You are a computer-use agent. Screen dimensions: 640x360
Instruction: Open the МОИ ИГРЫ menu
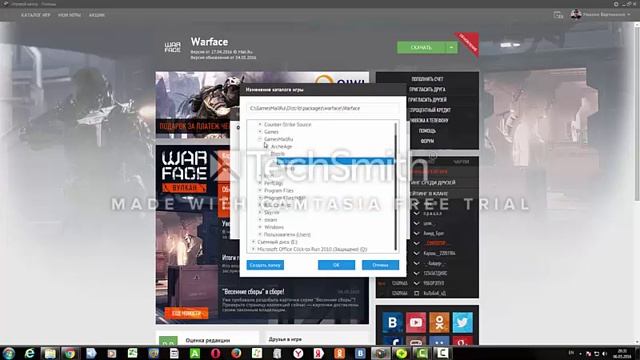[69, 15]
